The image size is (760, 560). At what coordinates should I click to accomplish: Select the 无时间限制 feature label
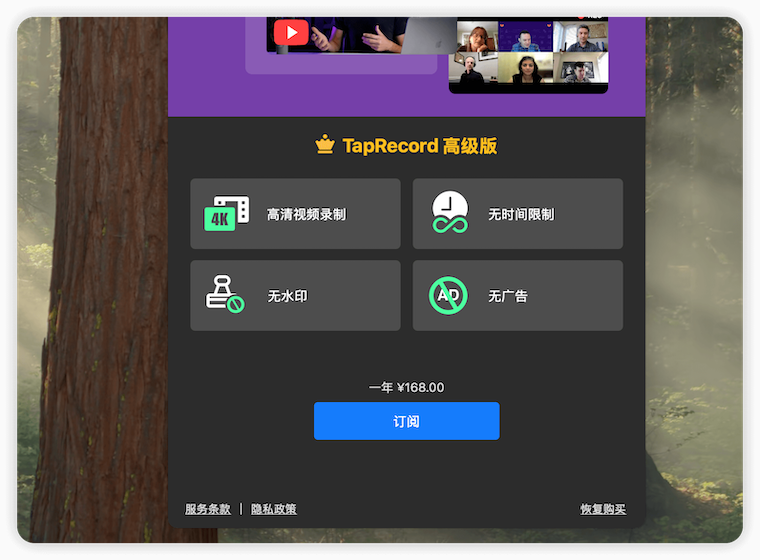[521, 214]
